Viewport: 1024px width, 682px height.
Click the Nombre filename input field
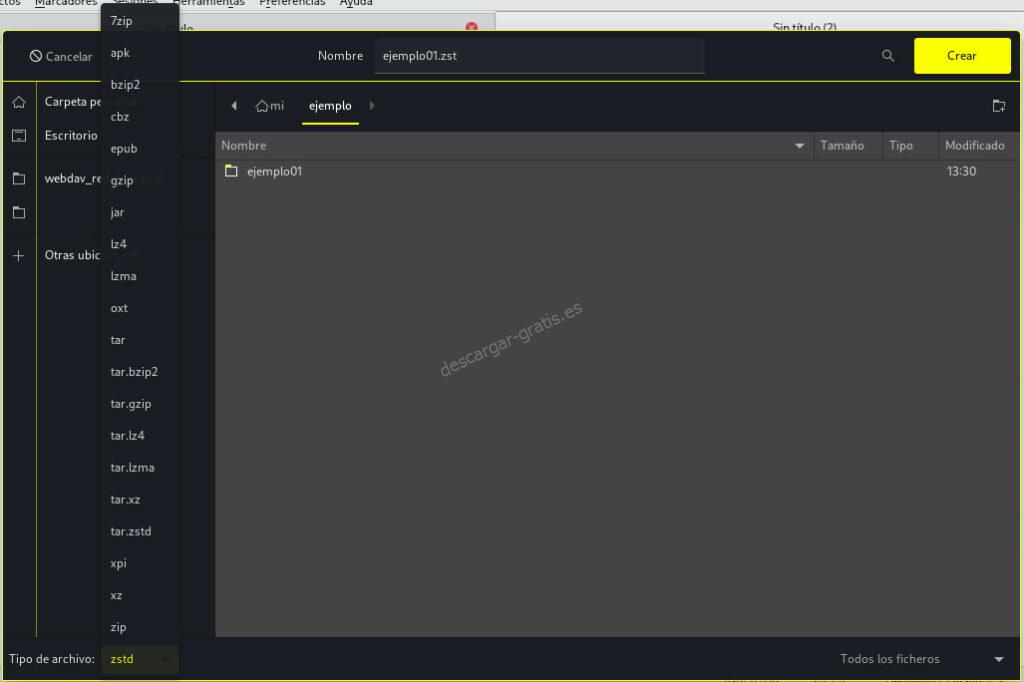point(538,56)
